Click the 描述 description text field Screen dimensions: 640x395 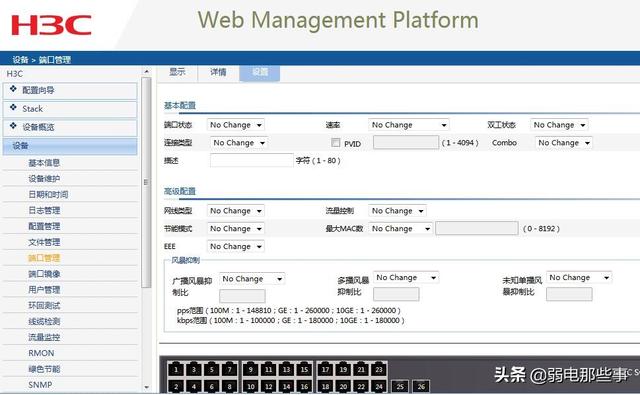[251, 160]
